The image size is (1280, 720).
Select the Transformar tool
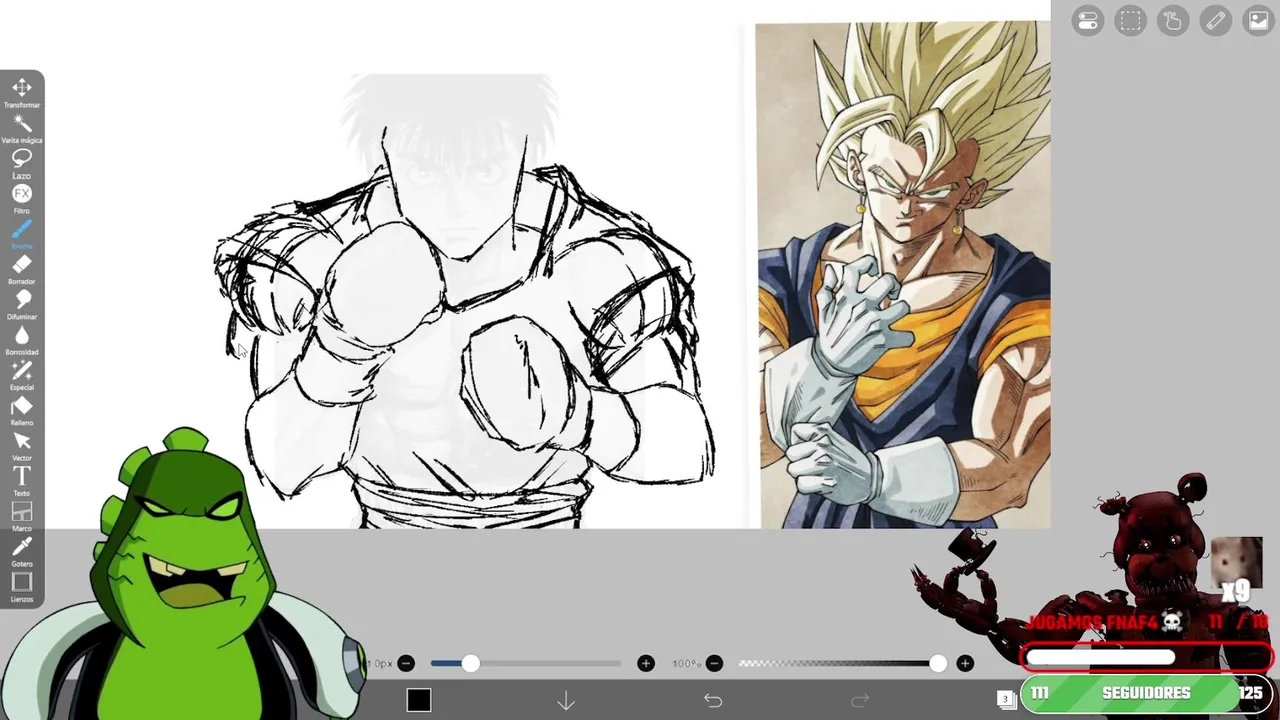22,92
